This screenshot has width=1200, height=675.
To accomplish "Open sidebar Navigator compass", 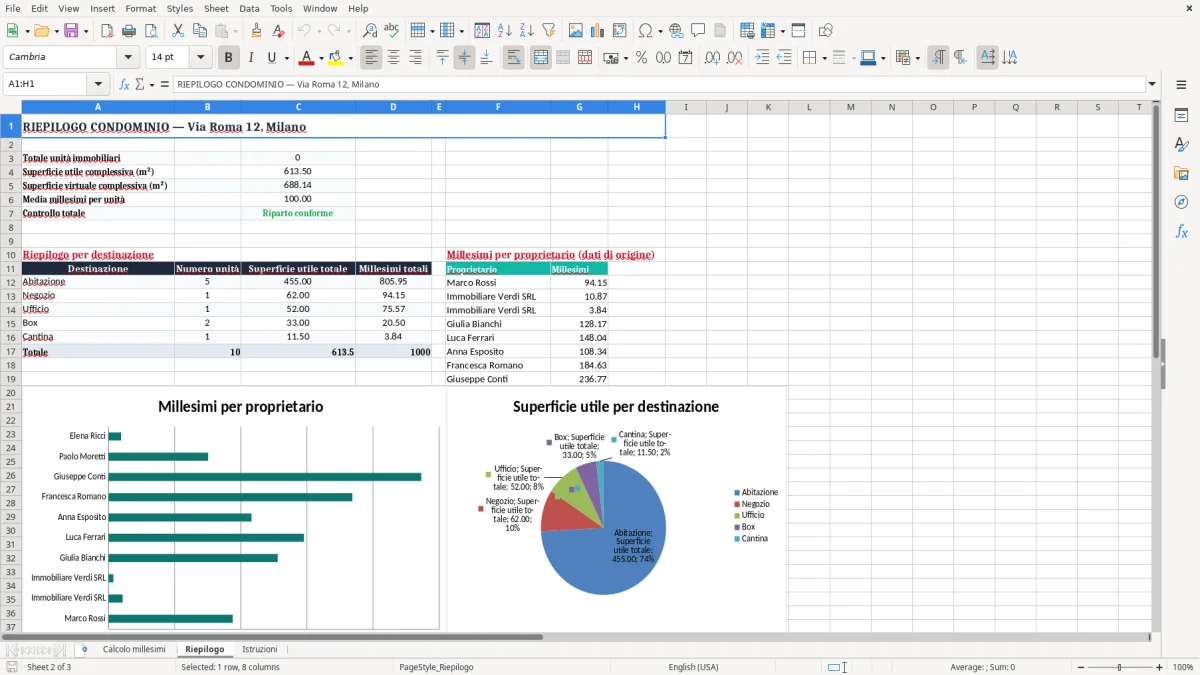I will tap(1181, 203).
